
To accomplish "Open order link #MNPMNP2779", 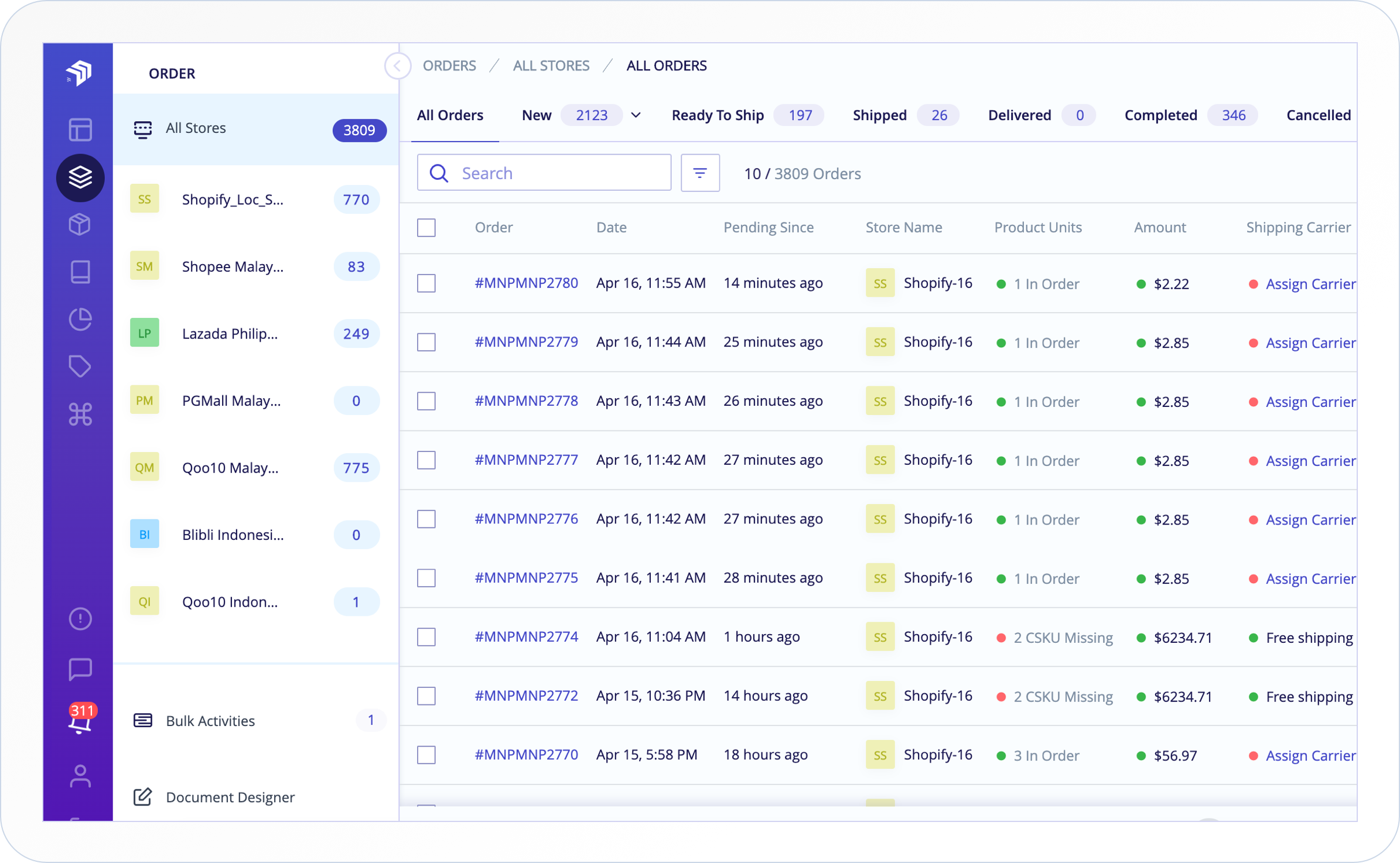I will tap(525, 342).
